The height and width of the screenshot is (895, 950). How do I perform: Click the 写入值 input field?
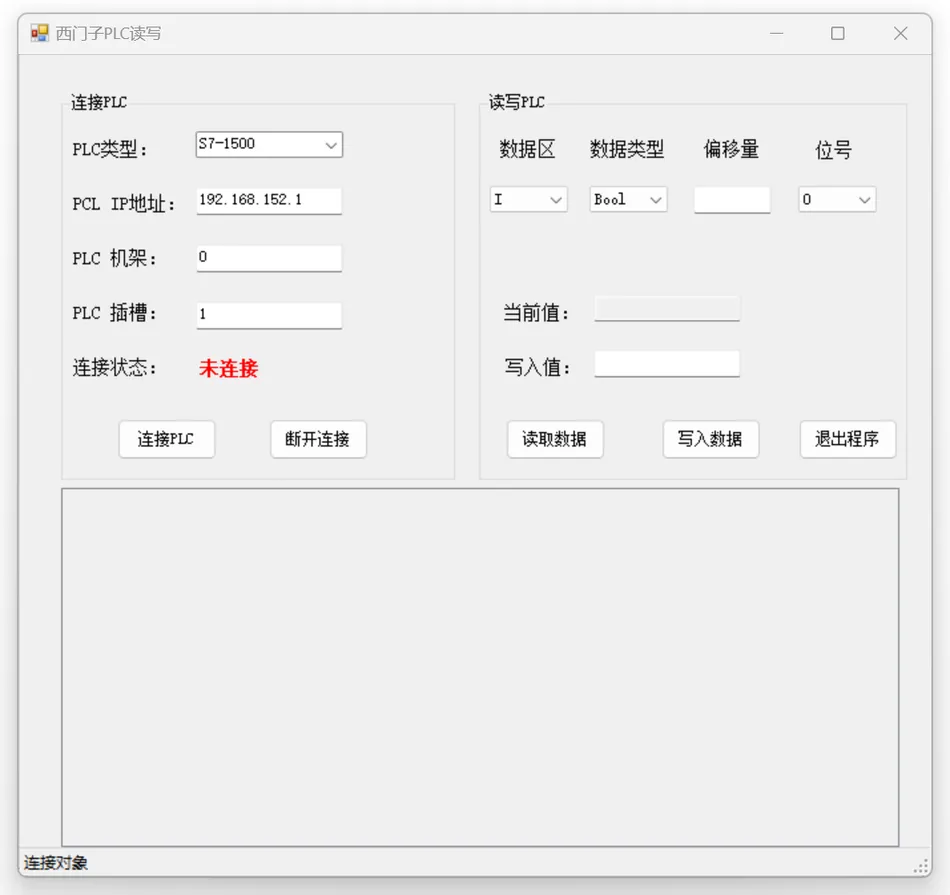click(x=666, y=364)
